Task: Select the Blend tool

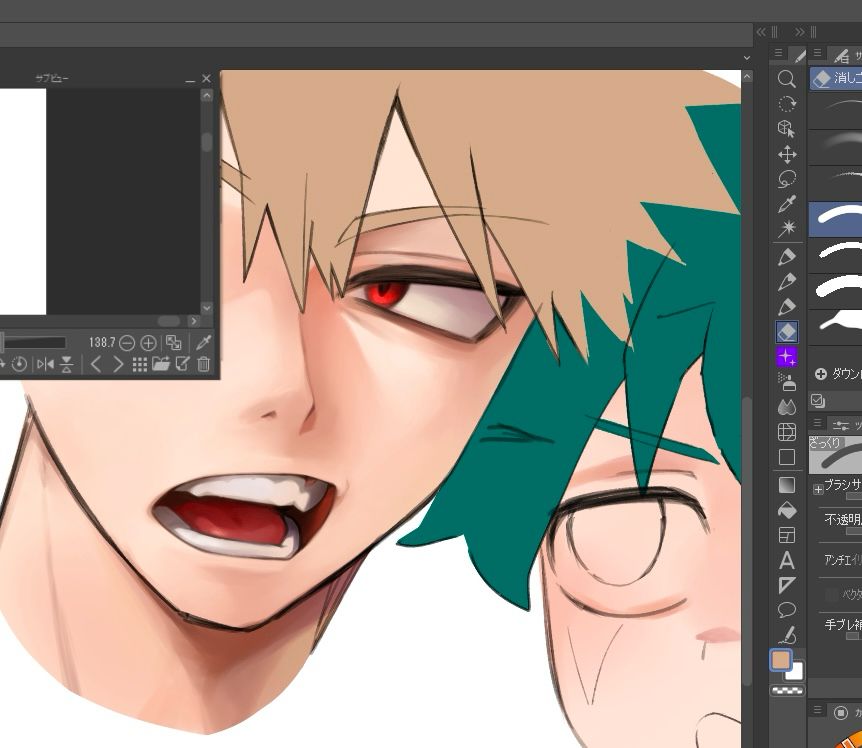Action: (x=787, y=407)
